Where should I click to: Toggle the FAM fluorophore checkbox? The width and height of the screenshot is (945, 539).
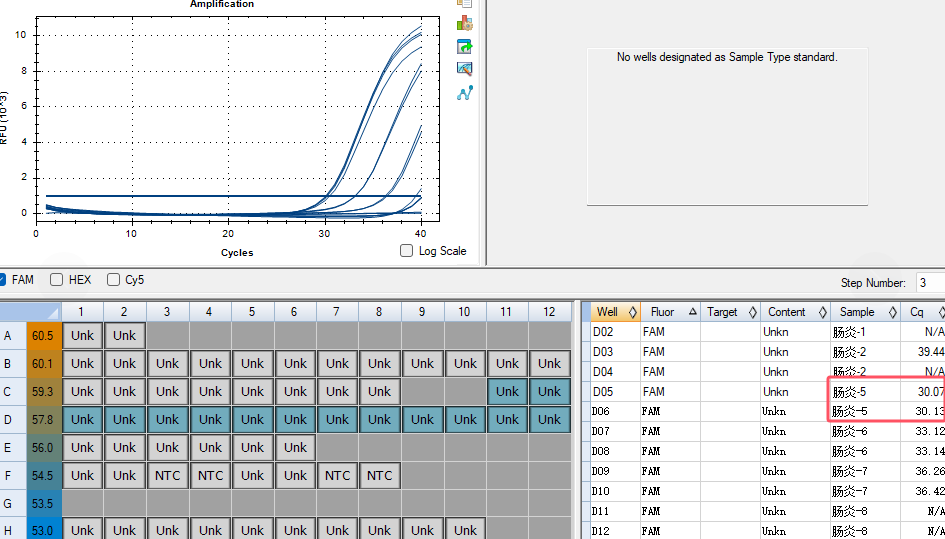point(2,280)
